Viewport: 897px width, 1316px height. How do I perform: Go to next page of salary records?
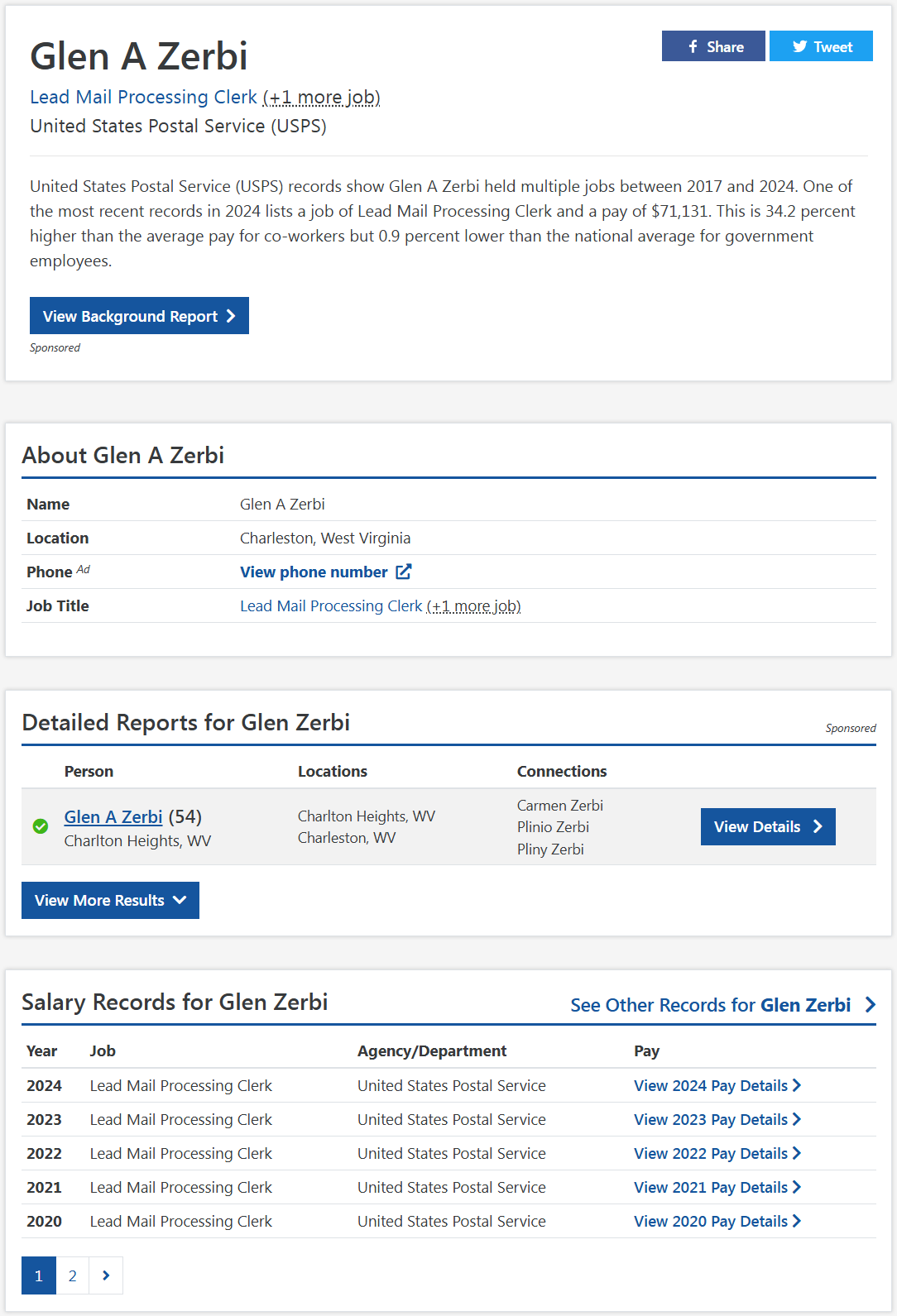(x=106, y=1275)
